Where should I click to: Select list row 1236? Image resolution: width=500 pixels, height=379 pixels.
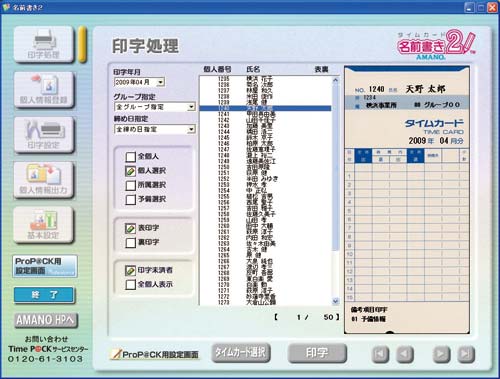[x=265, y=85]
